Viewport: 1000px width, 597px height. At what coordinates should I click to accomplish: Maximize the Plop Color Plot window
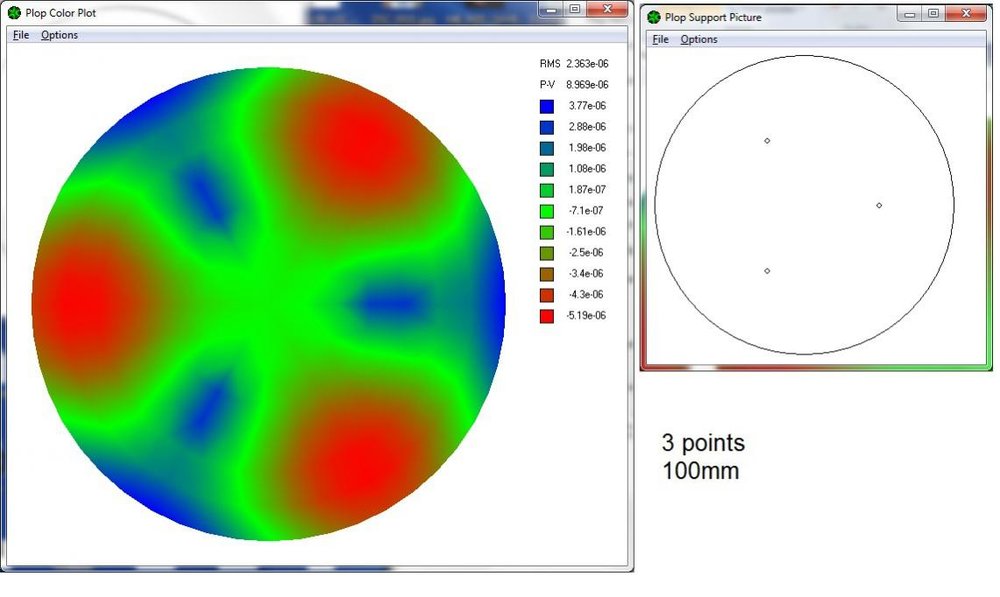pos(575,9)
